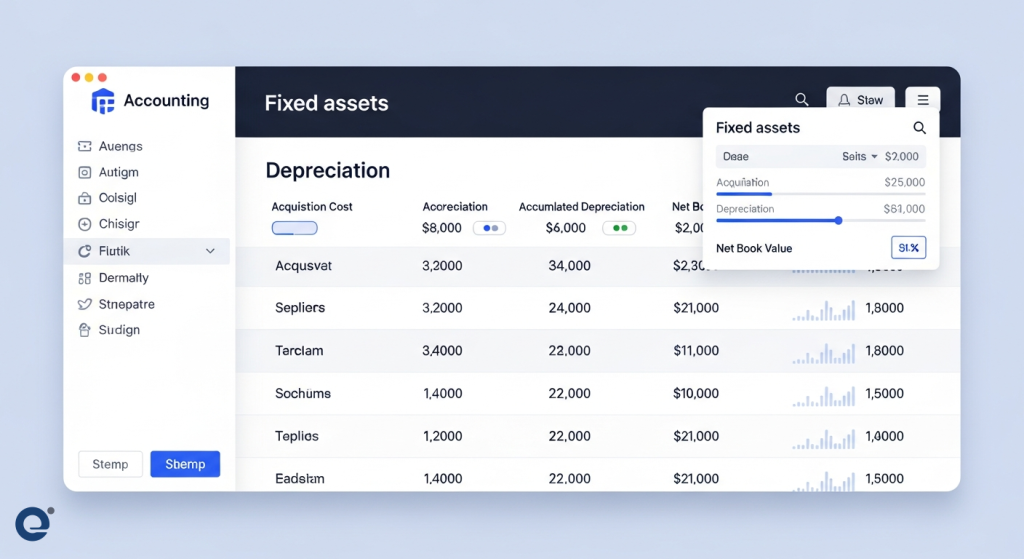Click search icon in Fixed assets popup

919,128
